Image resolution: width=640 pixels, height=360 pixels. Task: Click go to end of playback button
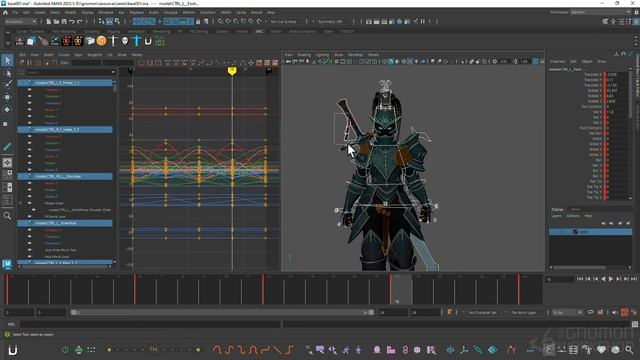click(x=633, y=279)
